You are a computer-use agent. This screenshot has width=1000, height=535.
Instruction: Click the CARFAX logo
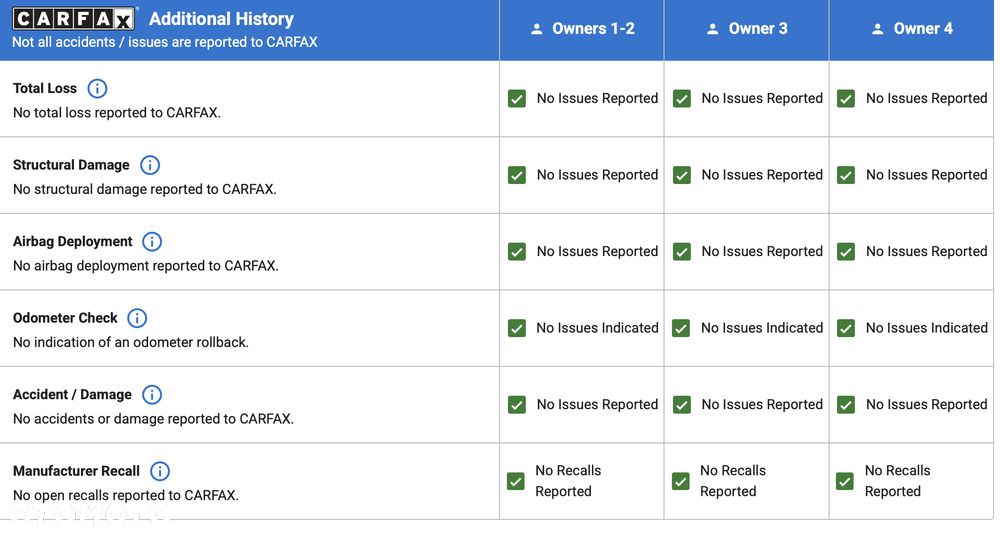coord(73,19)
